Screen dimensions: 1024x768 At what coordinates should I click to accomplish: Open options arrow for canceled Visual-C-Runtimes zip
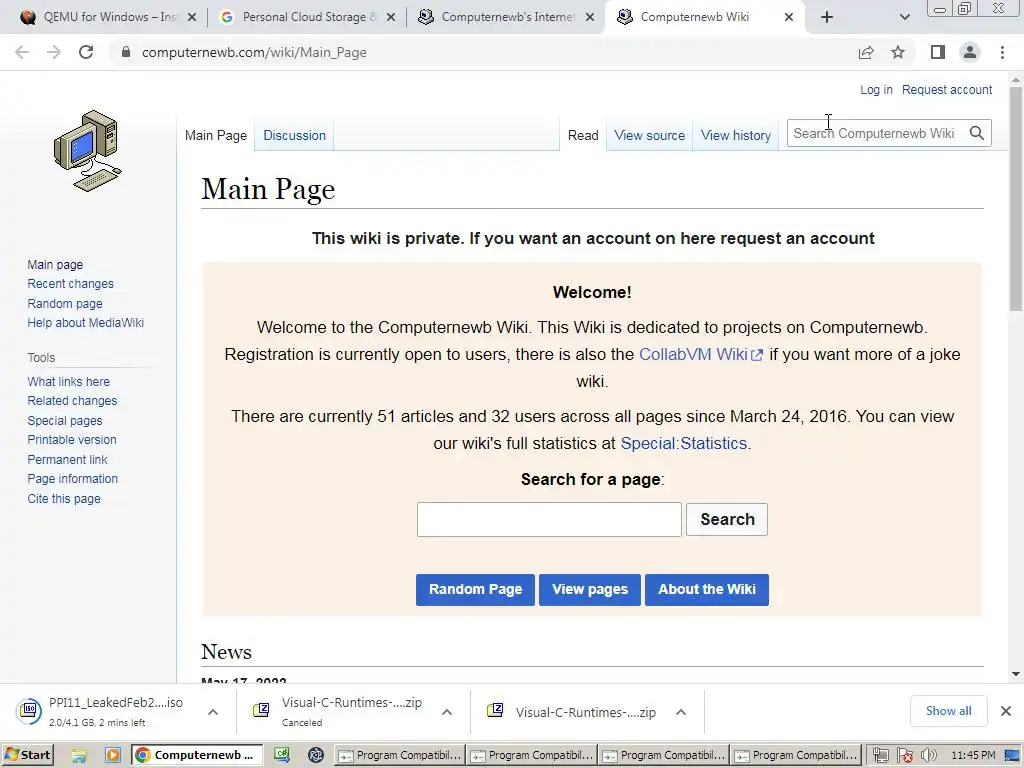447,712
